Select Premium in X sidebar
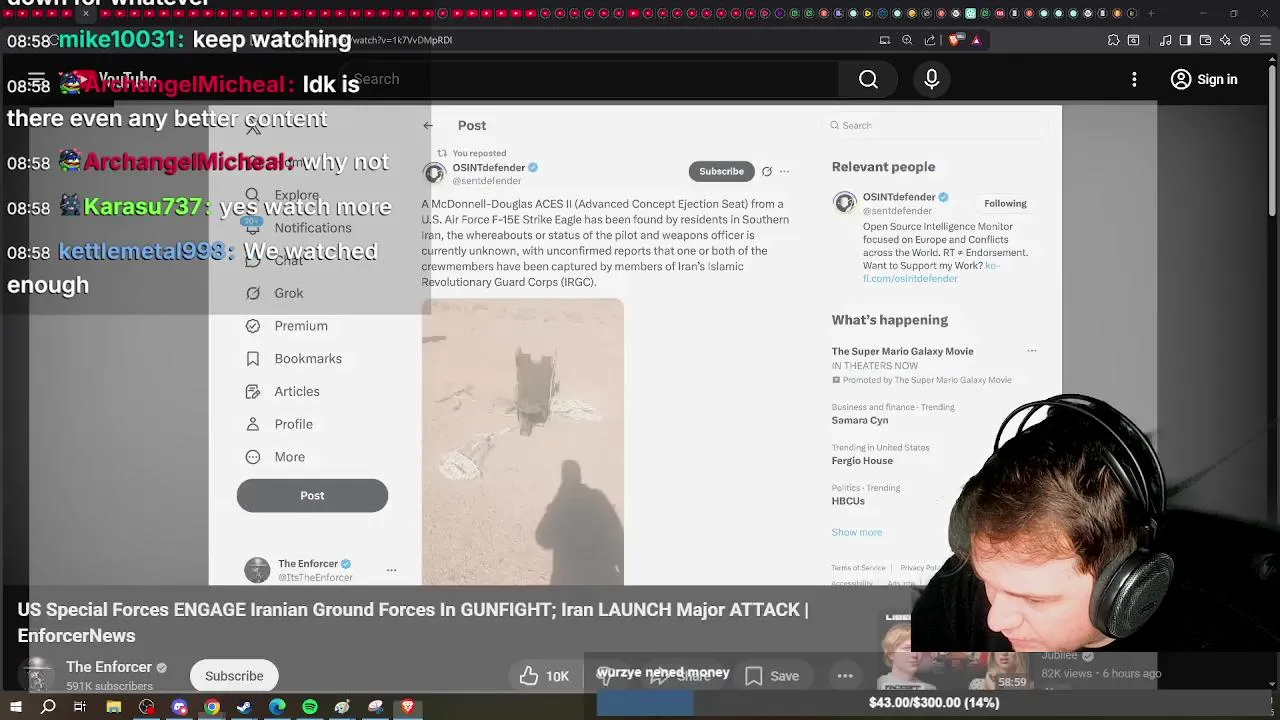 (x=287, y=326)
